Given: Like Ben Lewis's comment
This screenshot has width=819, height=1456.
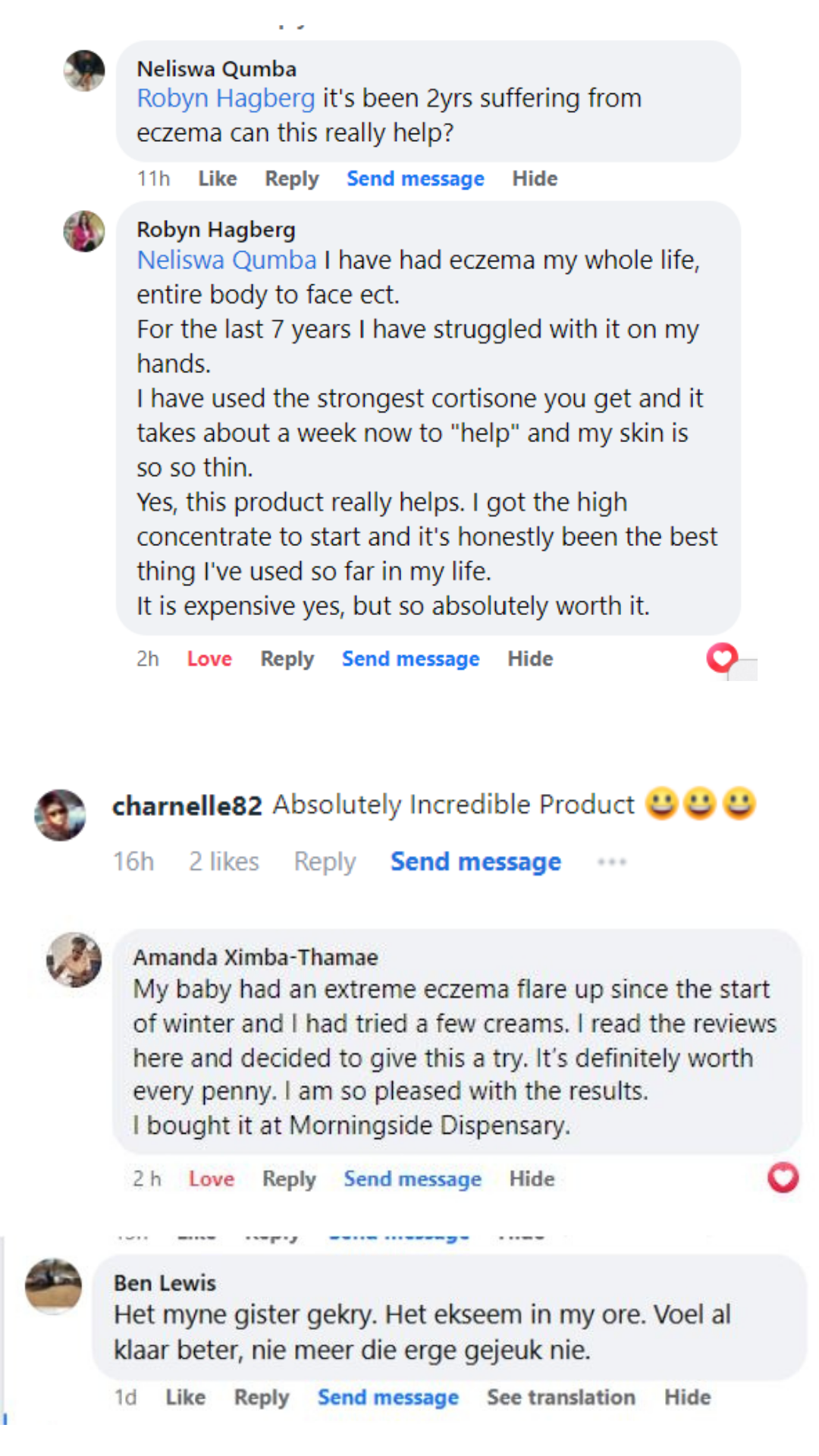Looking at the screenshot, I should (186, 1397).
